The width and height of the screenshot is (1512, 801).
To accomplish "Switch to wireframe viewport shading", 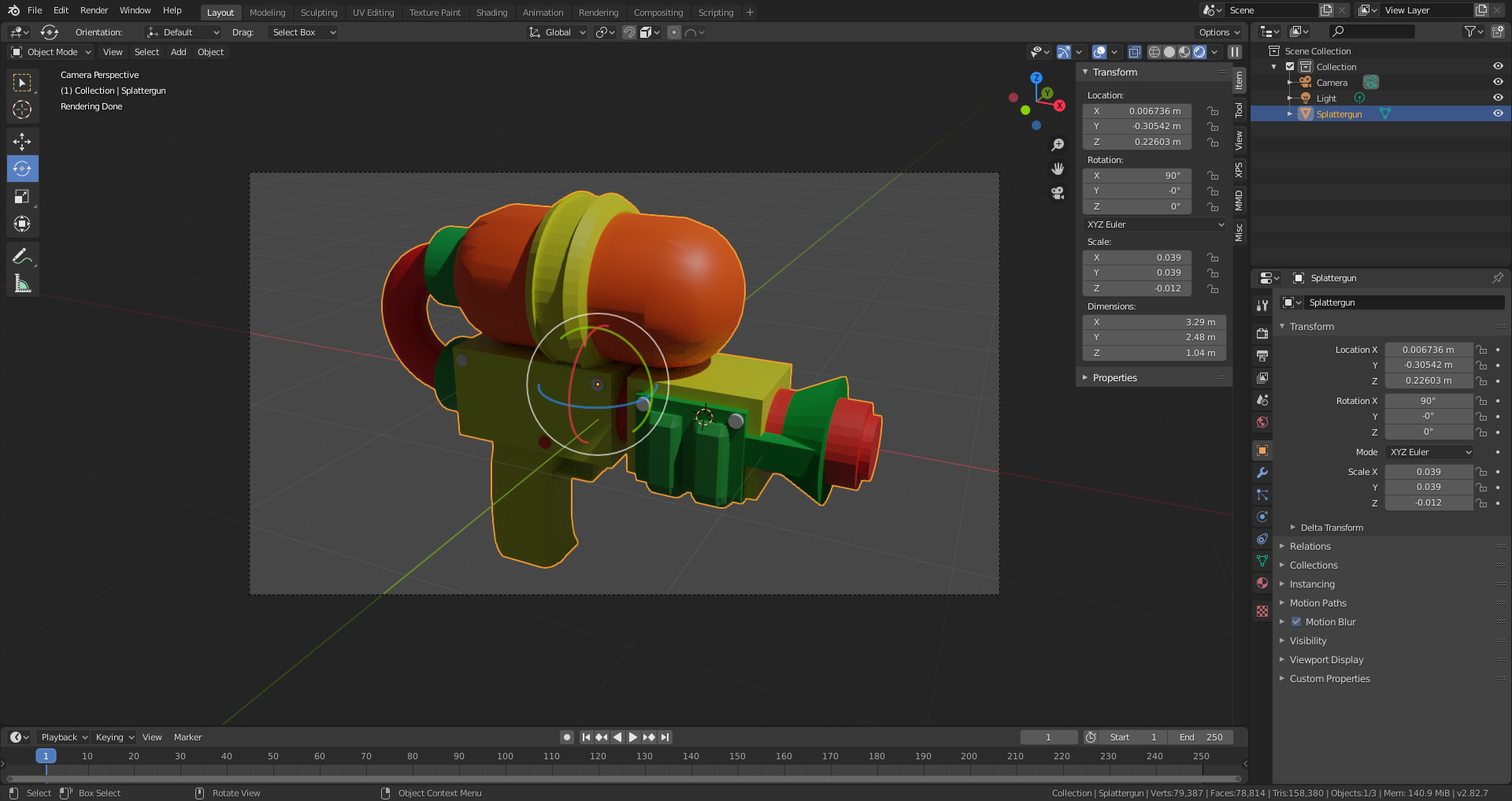I will click(x=1154, y=52).
